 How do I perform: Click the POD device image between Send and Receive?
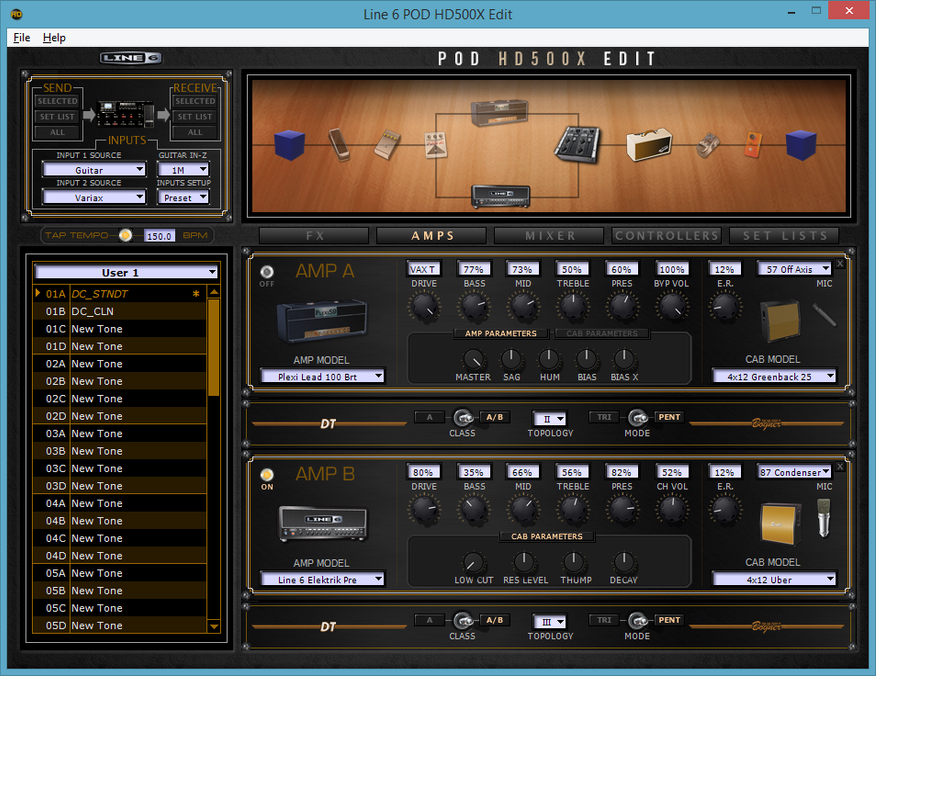pos(125,114)
